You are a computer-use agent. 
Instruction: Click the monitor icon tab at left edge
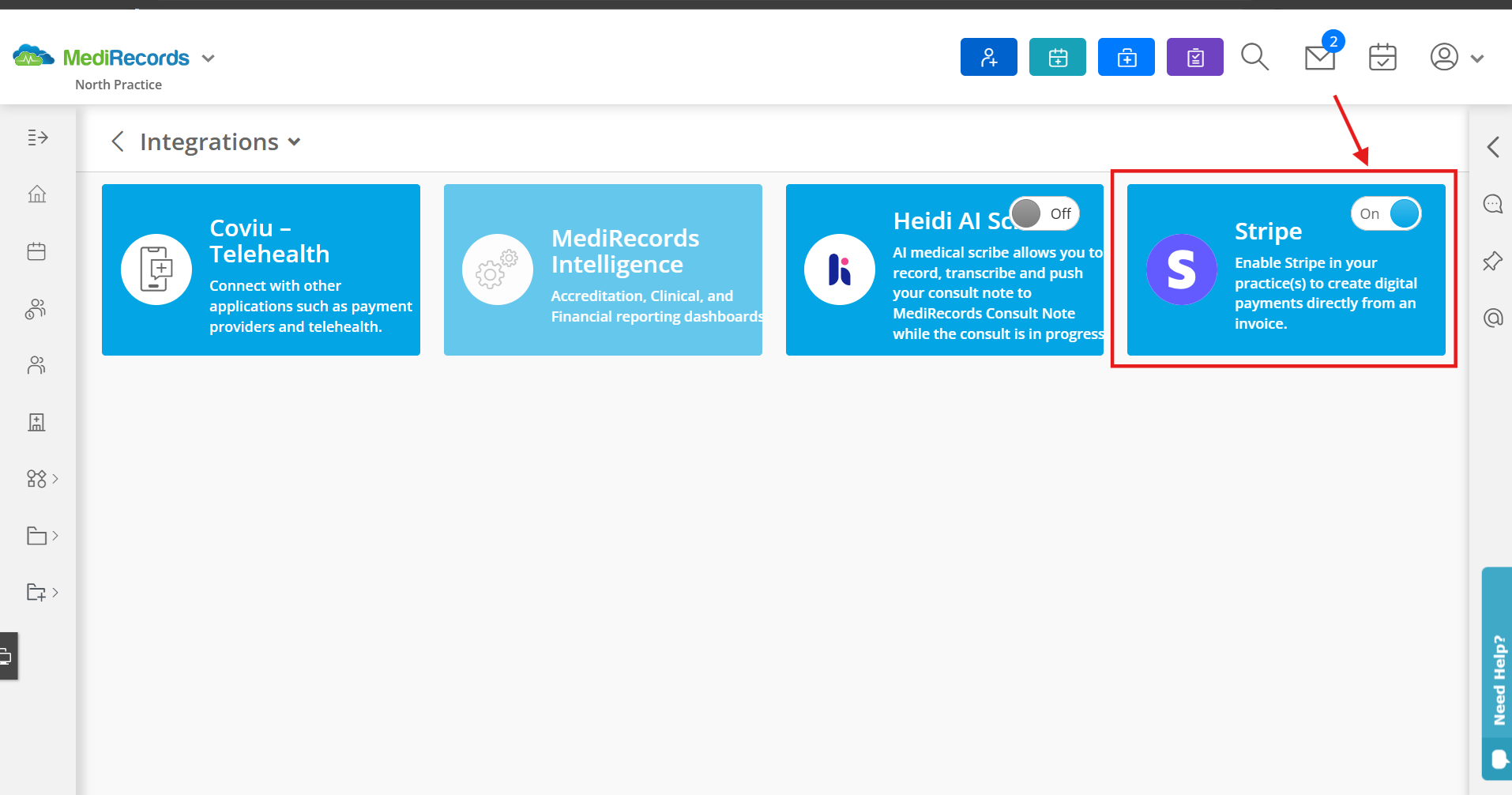point(8,656)
